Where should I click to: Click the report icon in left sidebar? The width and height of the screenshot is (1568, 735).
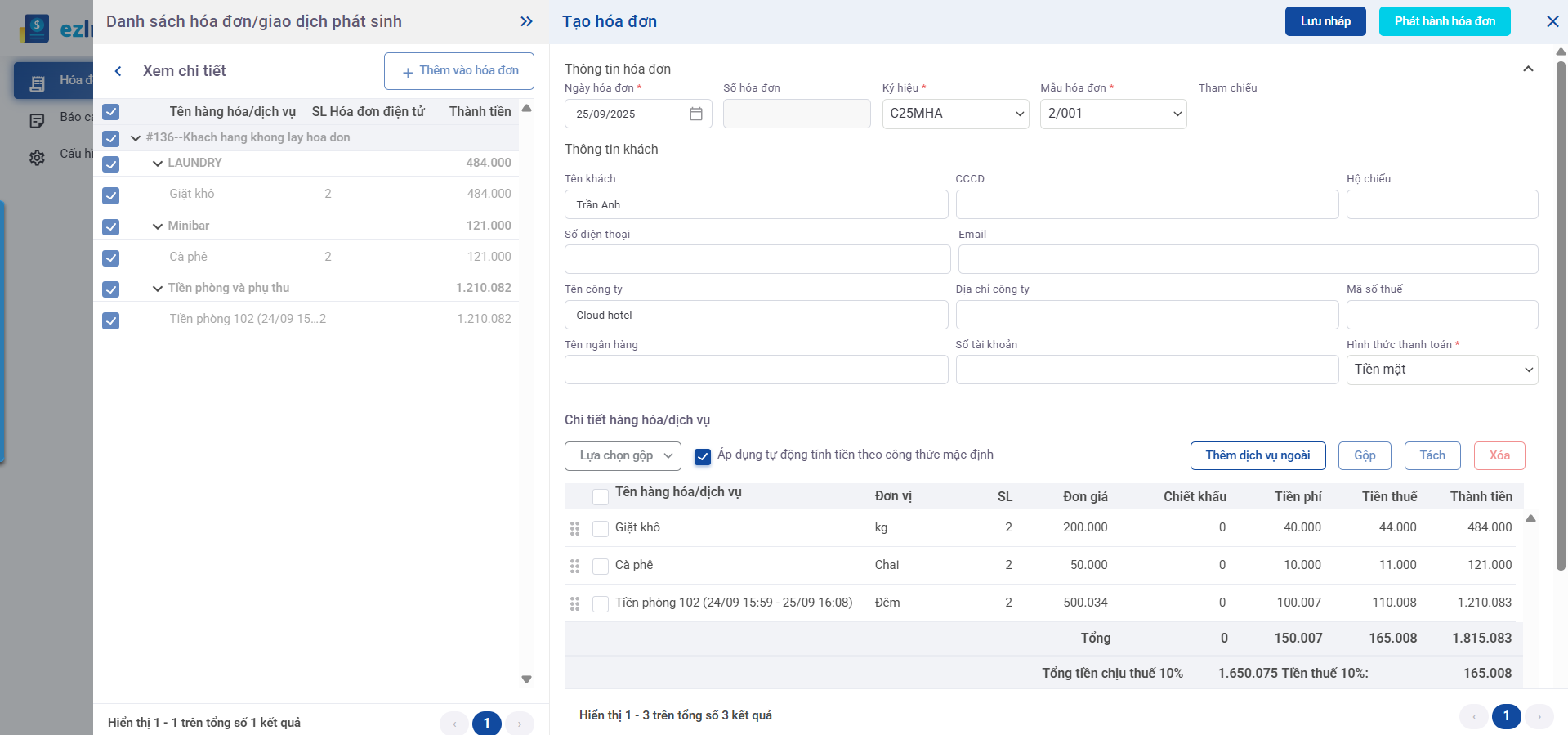point(37,121)
